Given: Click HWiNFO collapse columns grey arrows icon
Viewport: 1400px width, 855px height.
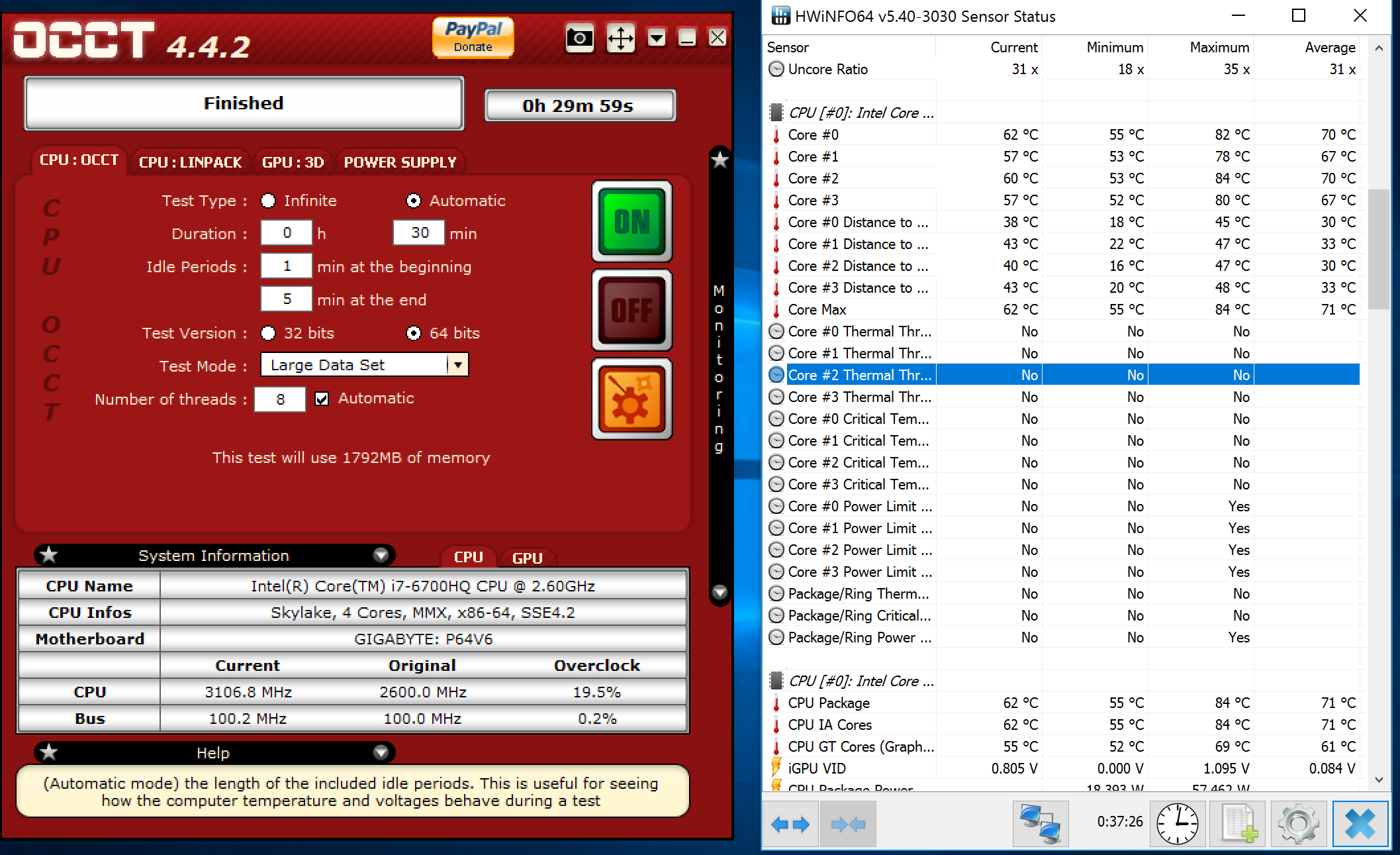Looking at the screenshot, I should 848,824.
